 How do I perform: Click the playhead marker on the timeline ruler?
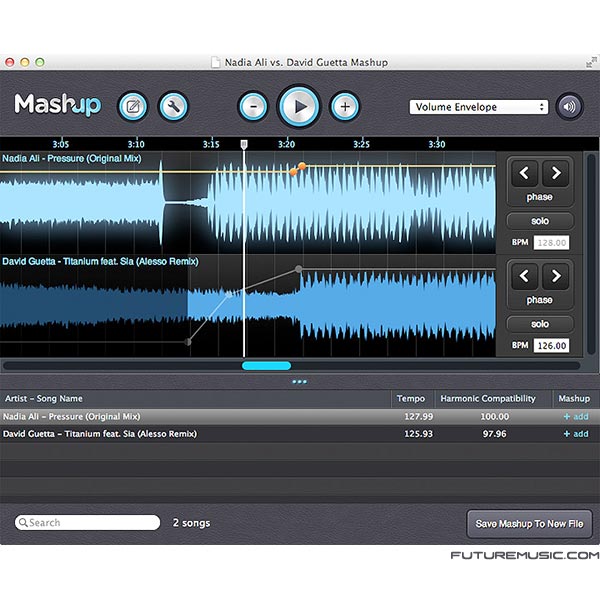click(x=244, y=144)
